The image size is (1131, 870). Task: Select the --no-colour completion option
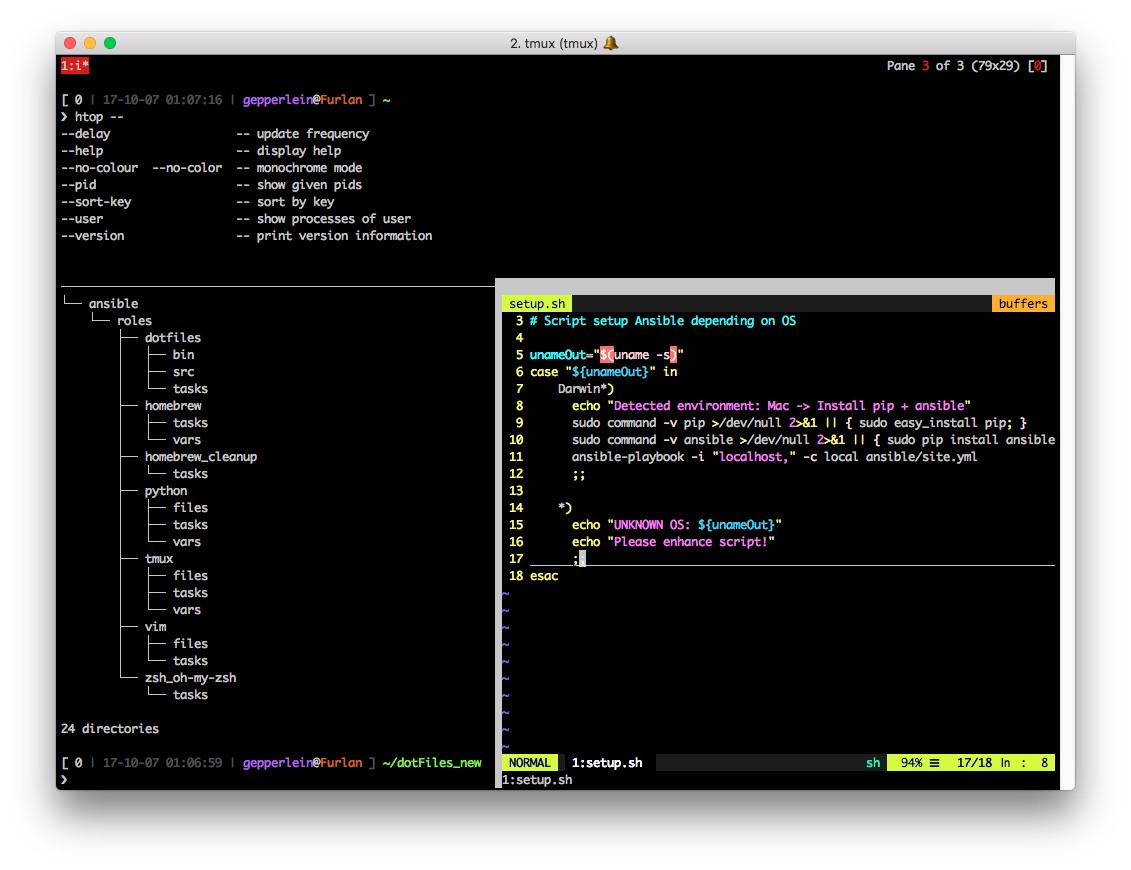[100, 167]
